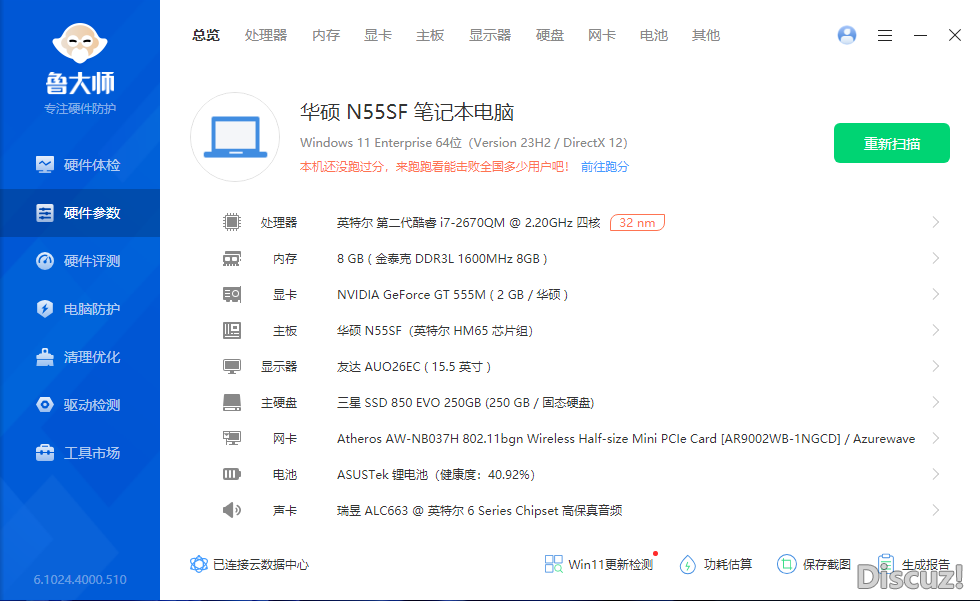Click the Win11更新检测 grid icon
The image size is (980, 601).
point(553,564)
